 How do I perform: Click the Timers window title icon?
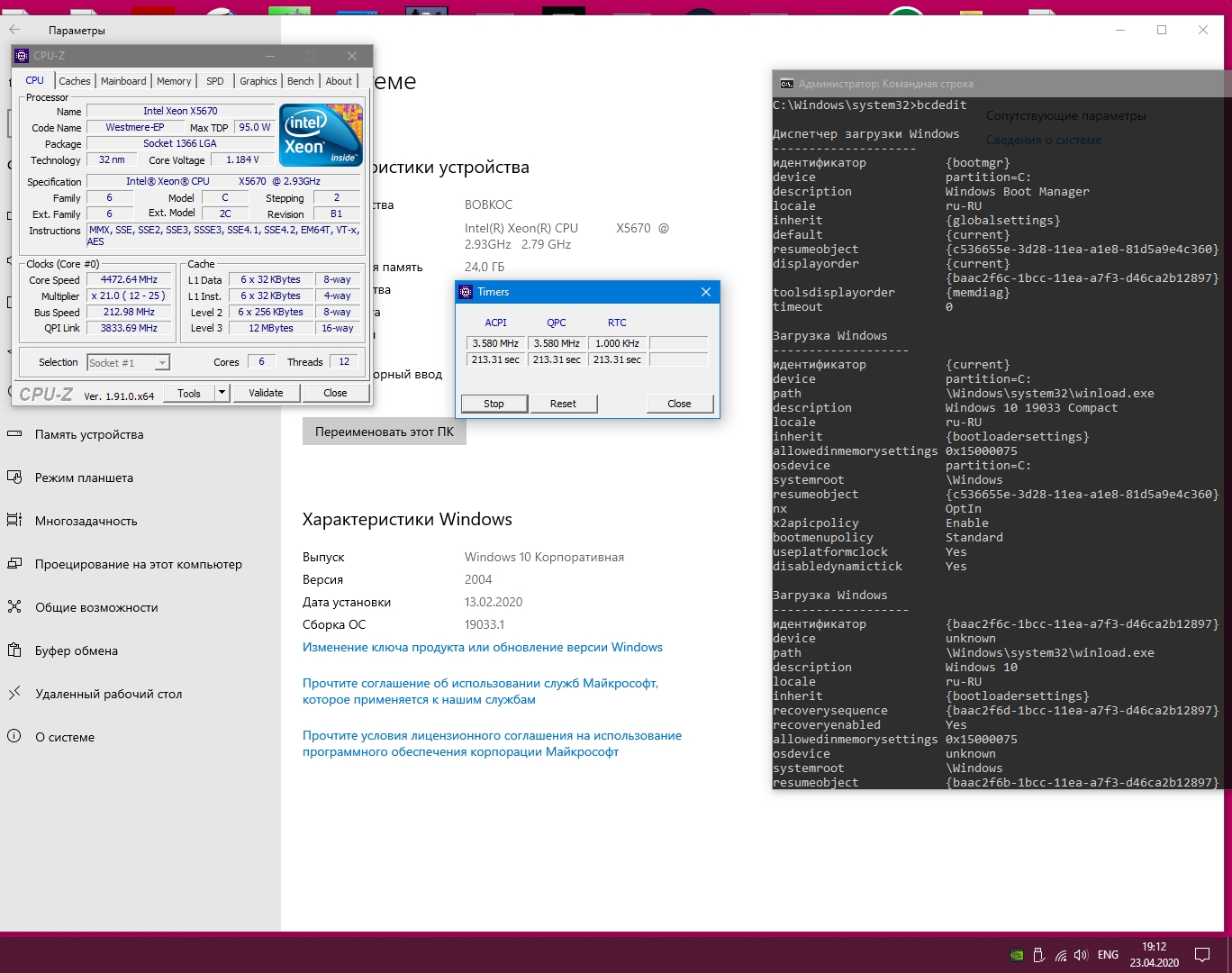coord(466,292)
